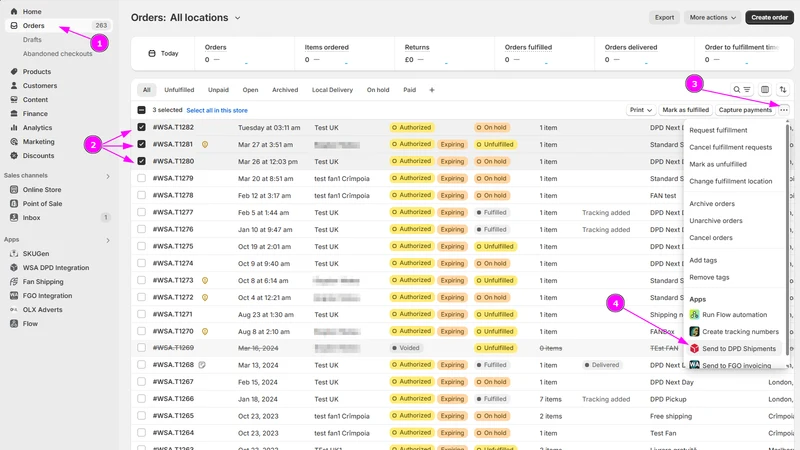800x450 pixels.
Task: Open the edit columns icon
Action: point(765,90)
